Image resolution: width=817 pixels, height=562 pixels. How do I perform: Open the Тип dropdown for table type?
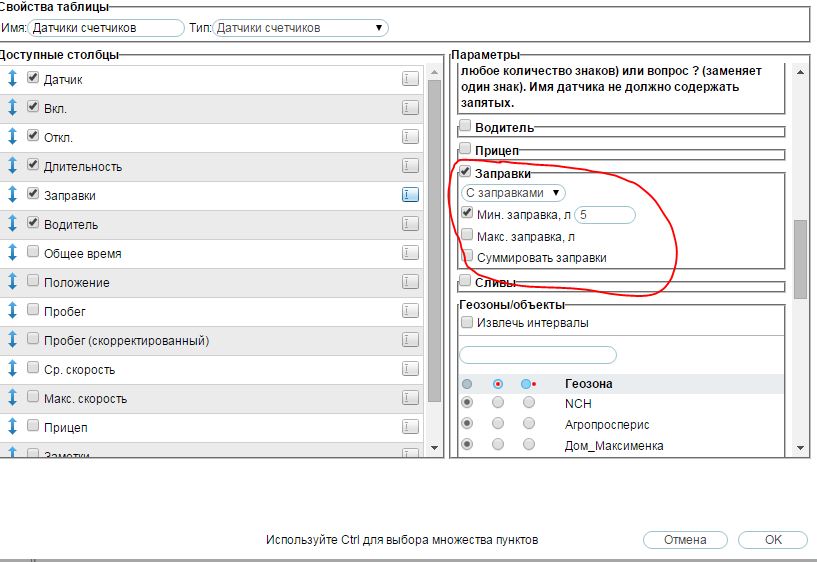coord(300,28)
